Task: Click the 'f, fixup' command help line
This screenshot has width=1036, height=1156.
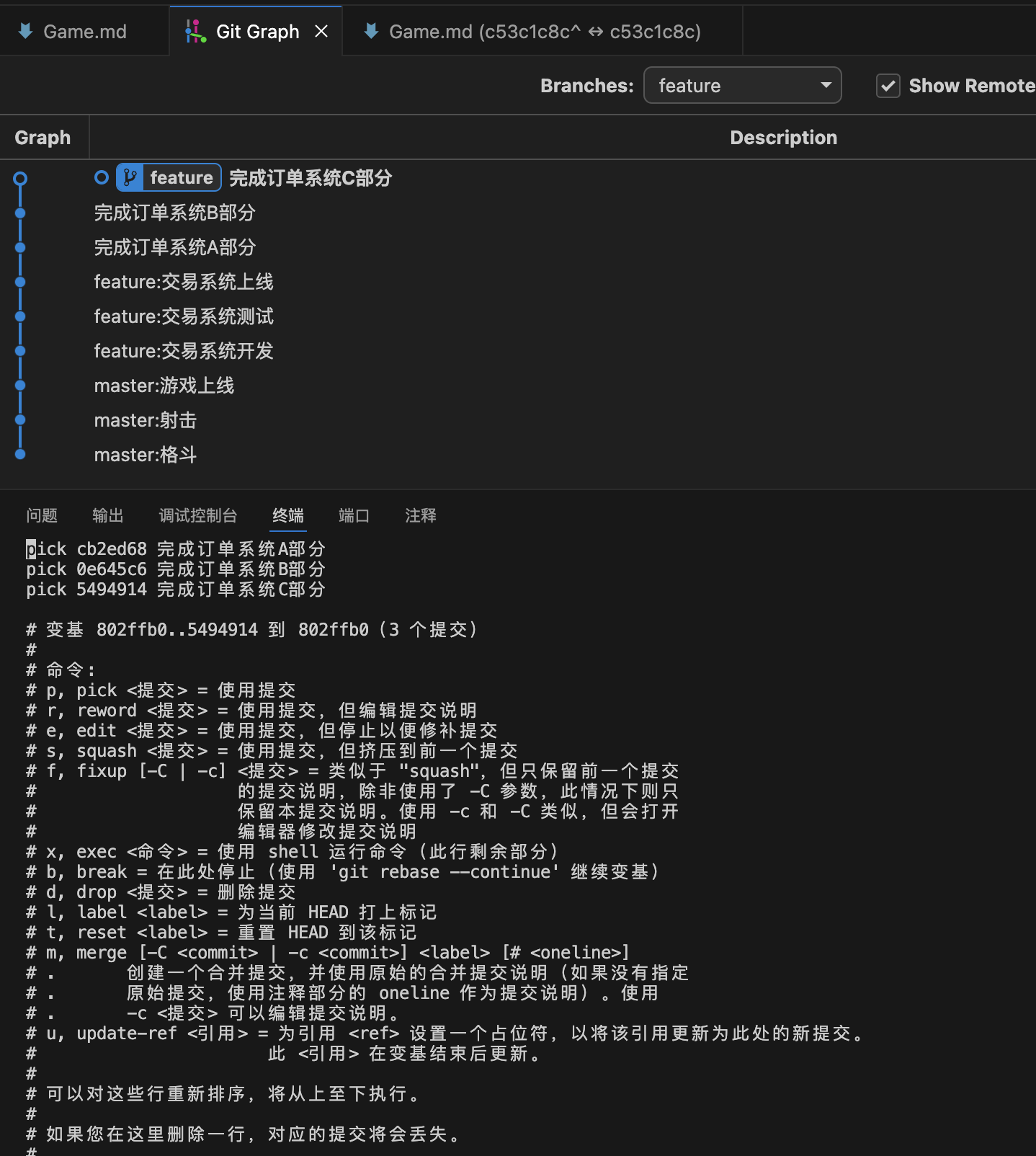Action: (x=352, y=771)
